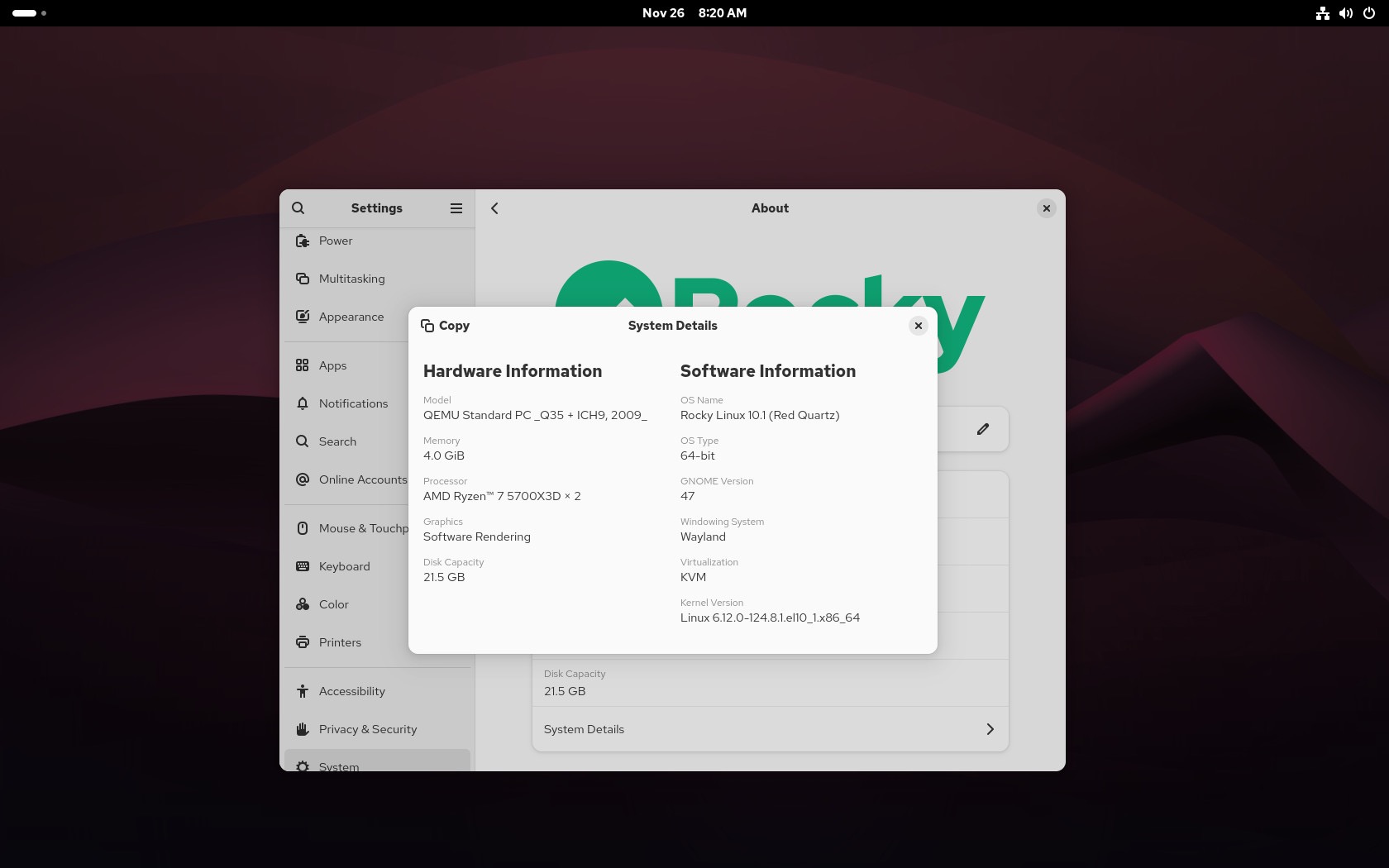This screenshot has width=1389, height=868.
Task: Open Accessibility settings
Action: 352,691
